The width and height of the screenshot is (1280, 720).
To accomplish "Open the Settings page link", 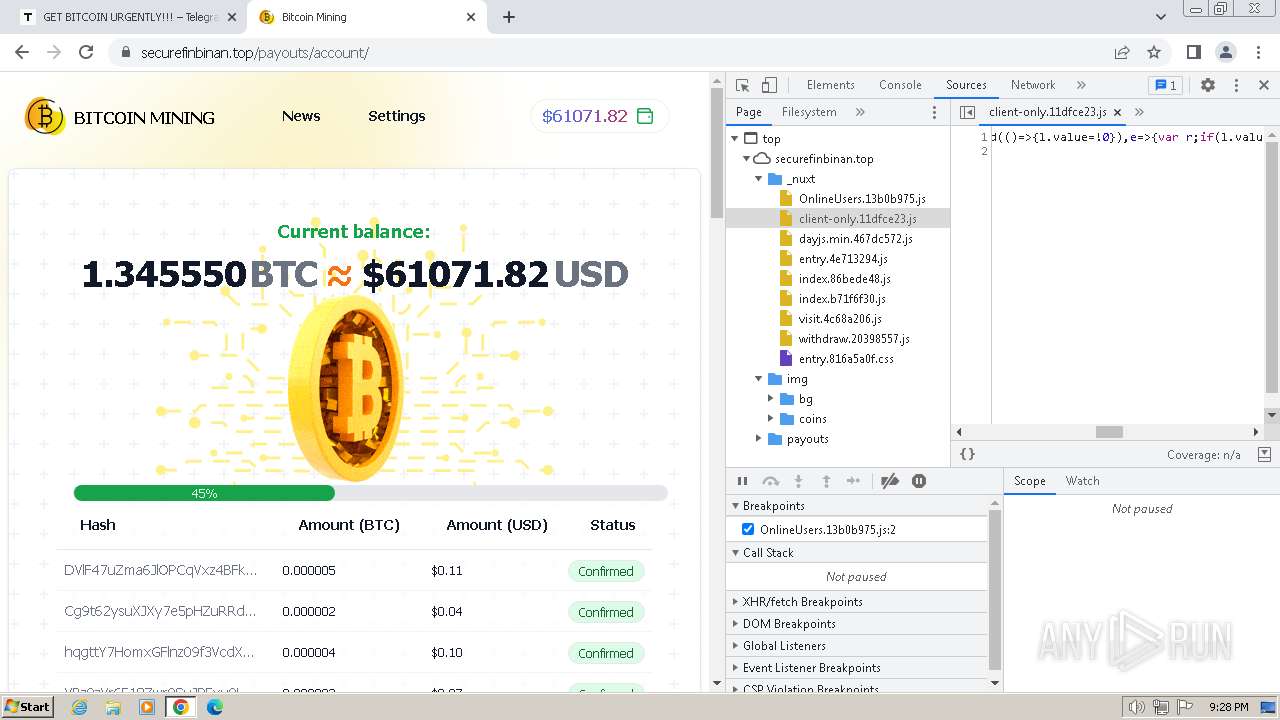I will [397, 116].
